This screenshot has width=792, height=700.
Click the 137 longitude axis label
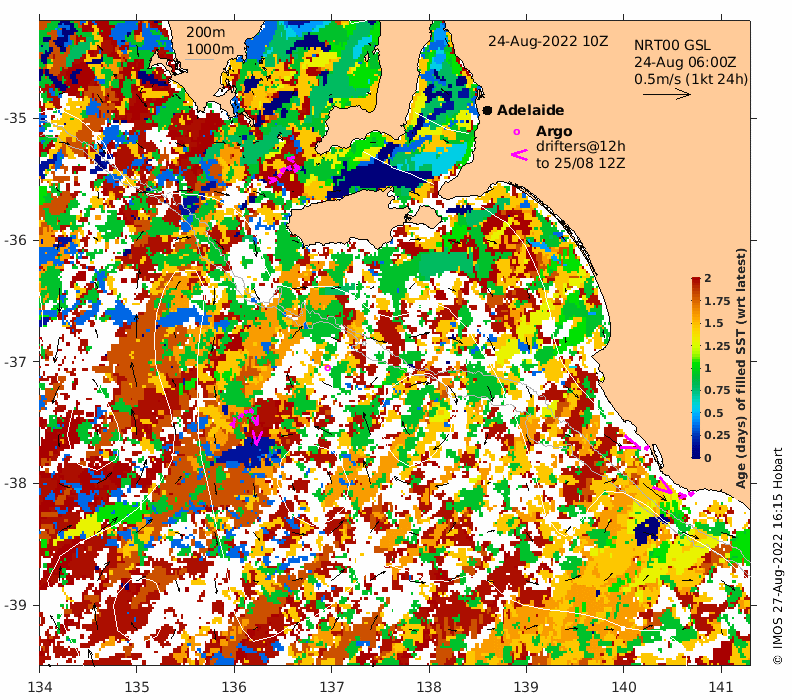point(332,687)
